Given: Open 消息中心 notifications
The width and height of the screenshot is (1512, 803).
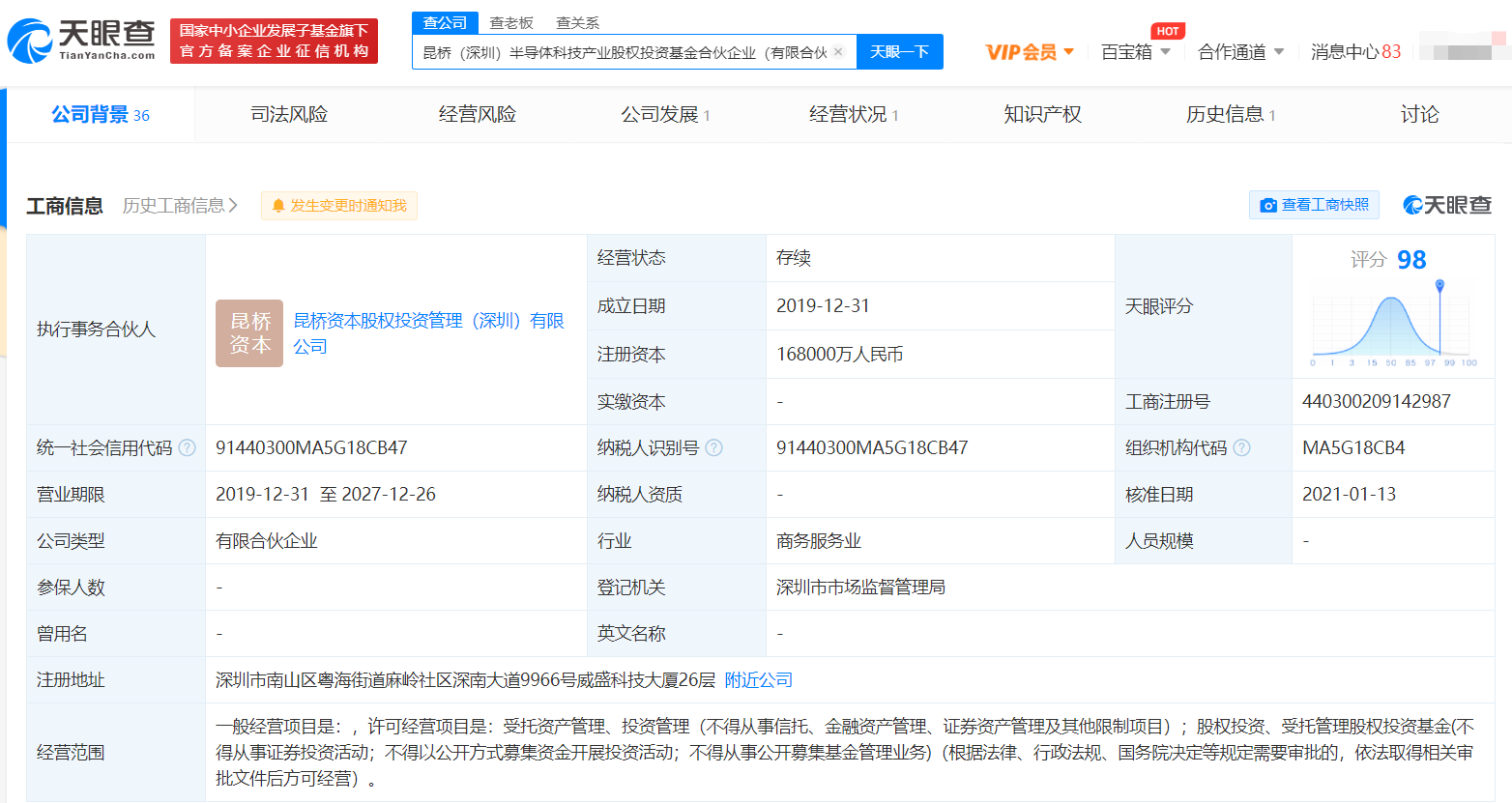Looking at the screenshot, I should (x=1355, y=52).
